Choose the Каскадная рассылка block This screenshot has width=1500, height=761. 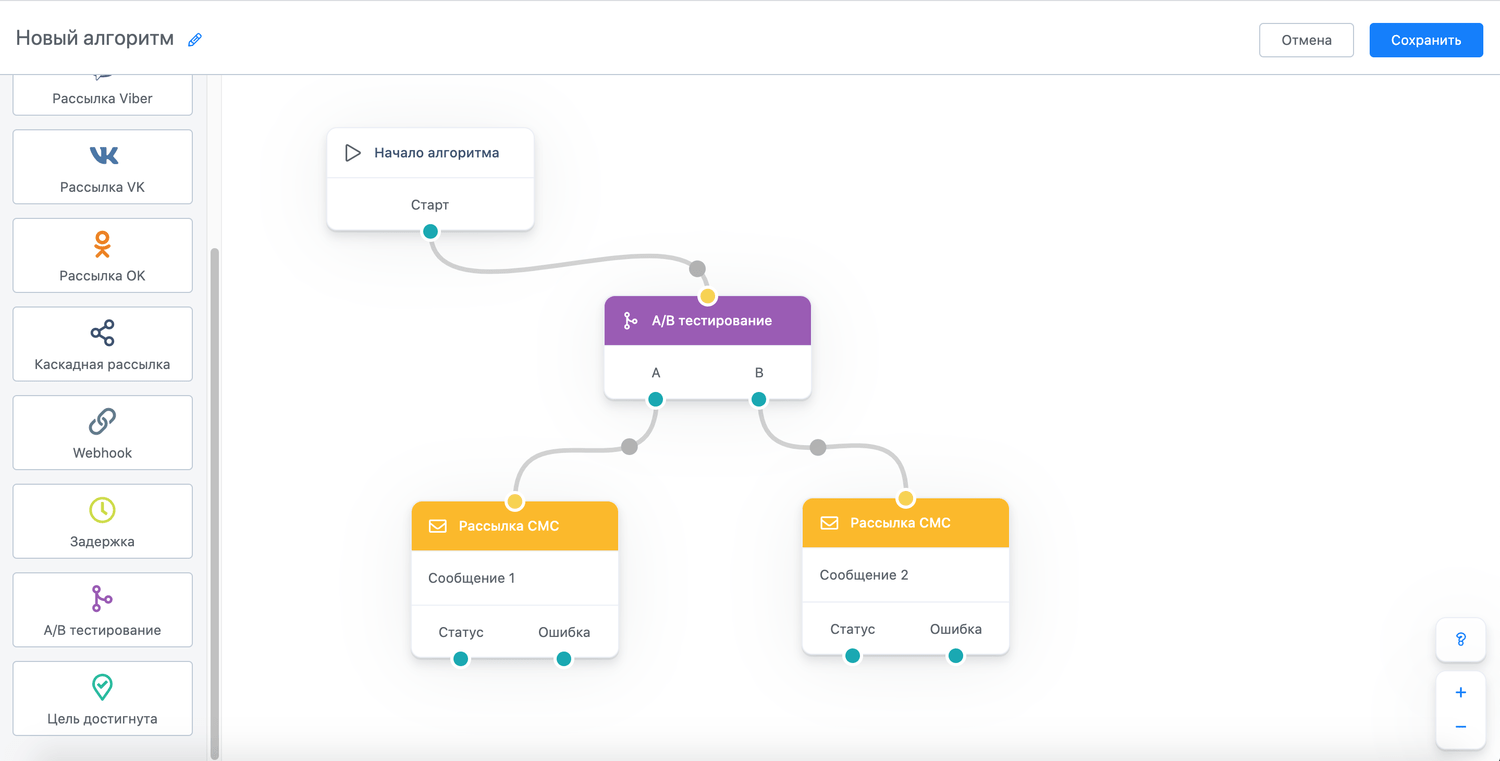click(102, 344)
